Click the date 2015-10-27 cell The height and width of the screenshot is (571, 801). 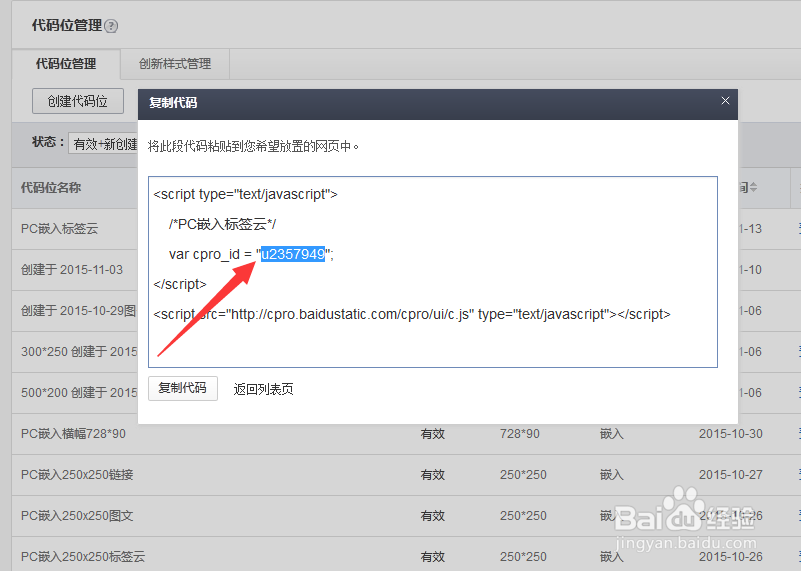(x=731, y=474)
